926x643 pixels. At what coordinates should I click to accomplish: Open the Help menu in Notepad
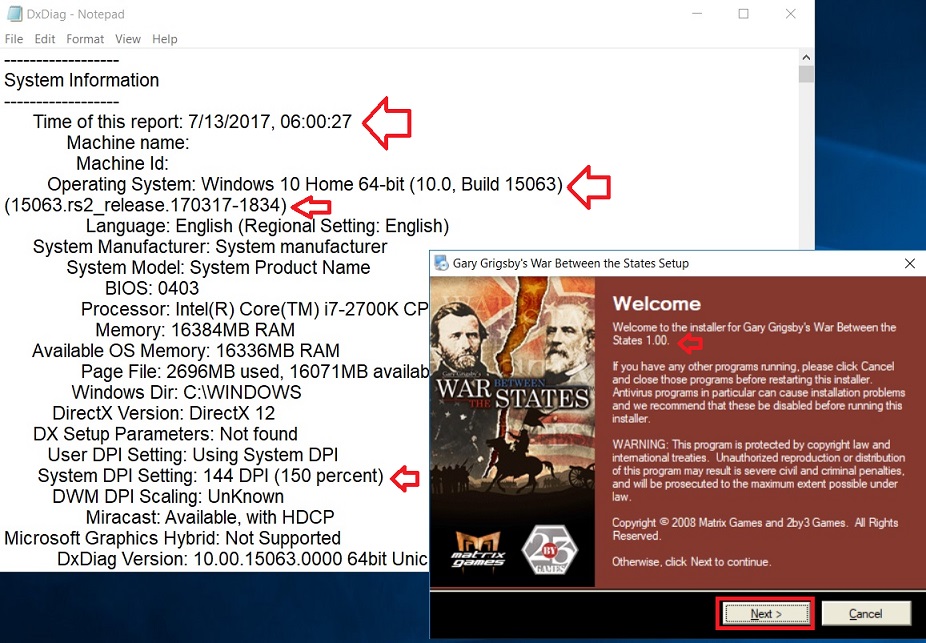(x=164, y=39)
